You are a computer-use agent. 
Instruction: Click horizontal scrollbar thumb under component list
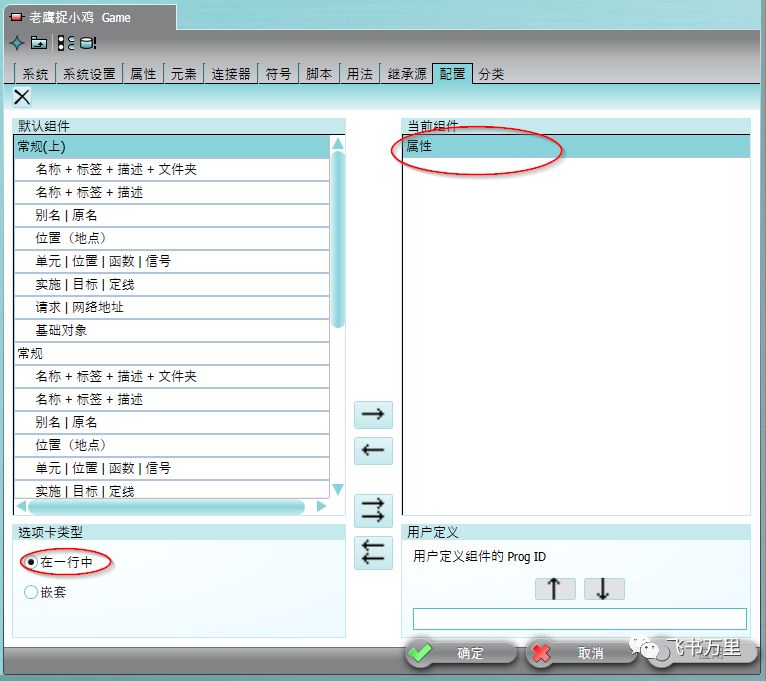point(166,507)
